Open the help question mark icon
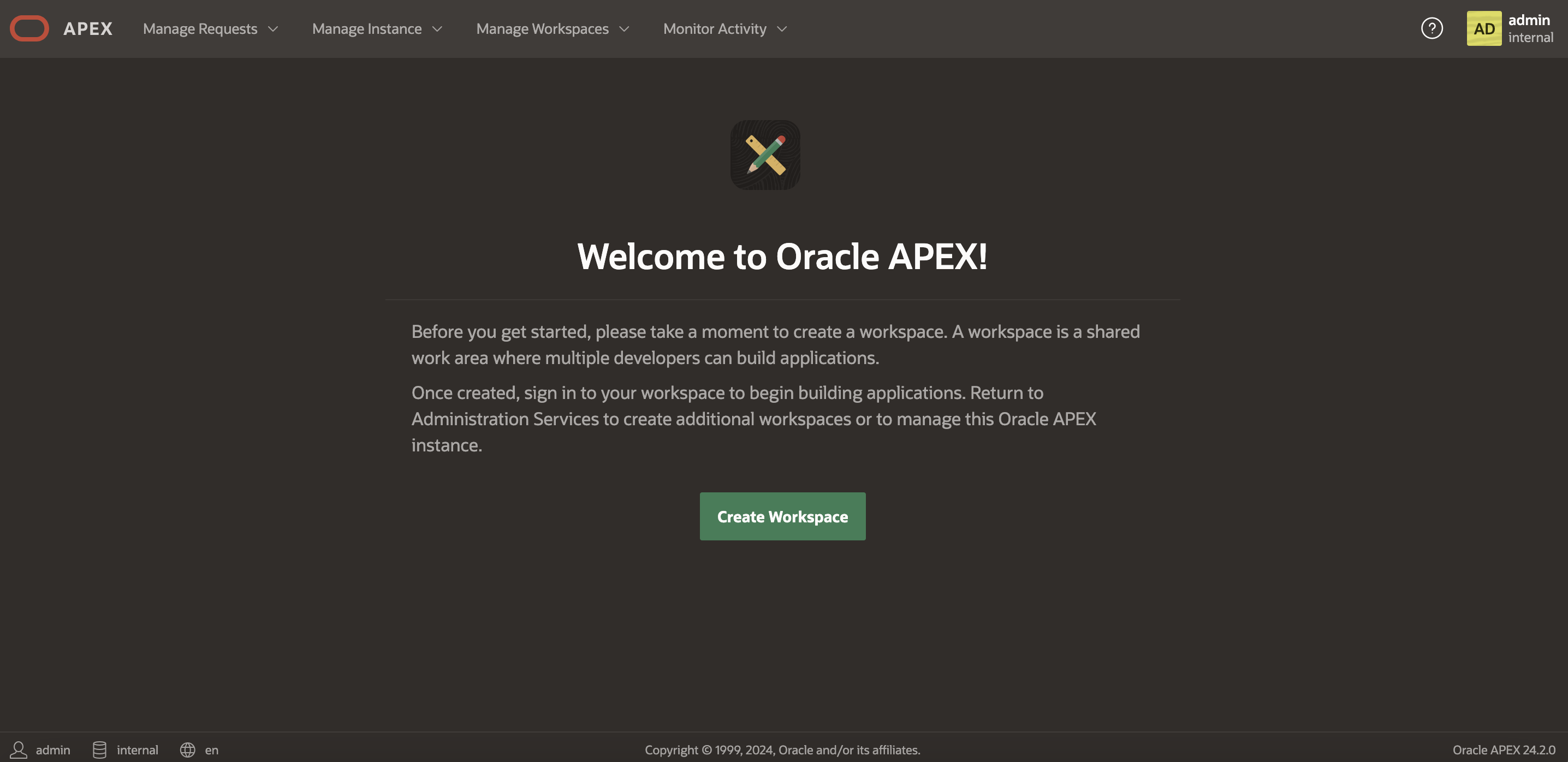This screenshot has width=1568, height=762. (1431, 28)
